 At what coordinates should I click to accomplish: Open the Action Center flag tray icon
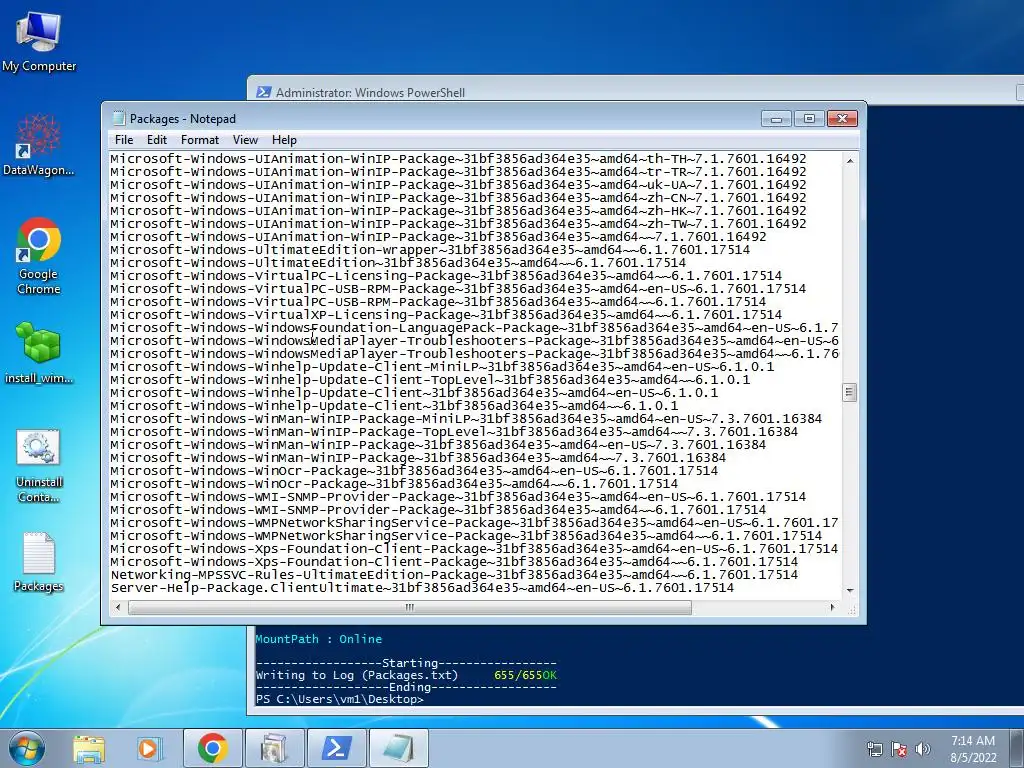tap(899, 749)
